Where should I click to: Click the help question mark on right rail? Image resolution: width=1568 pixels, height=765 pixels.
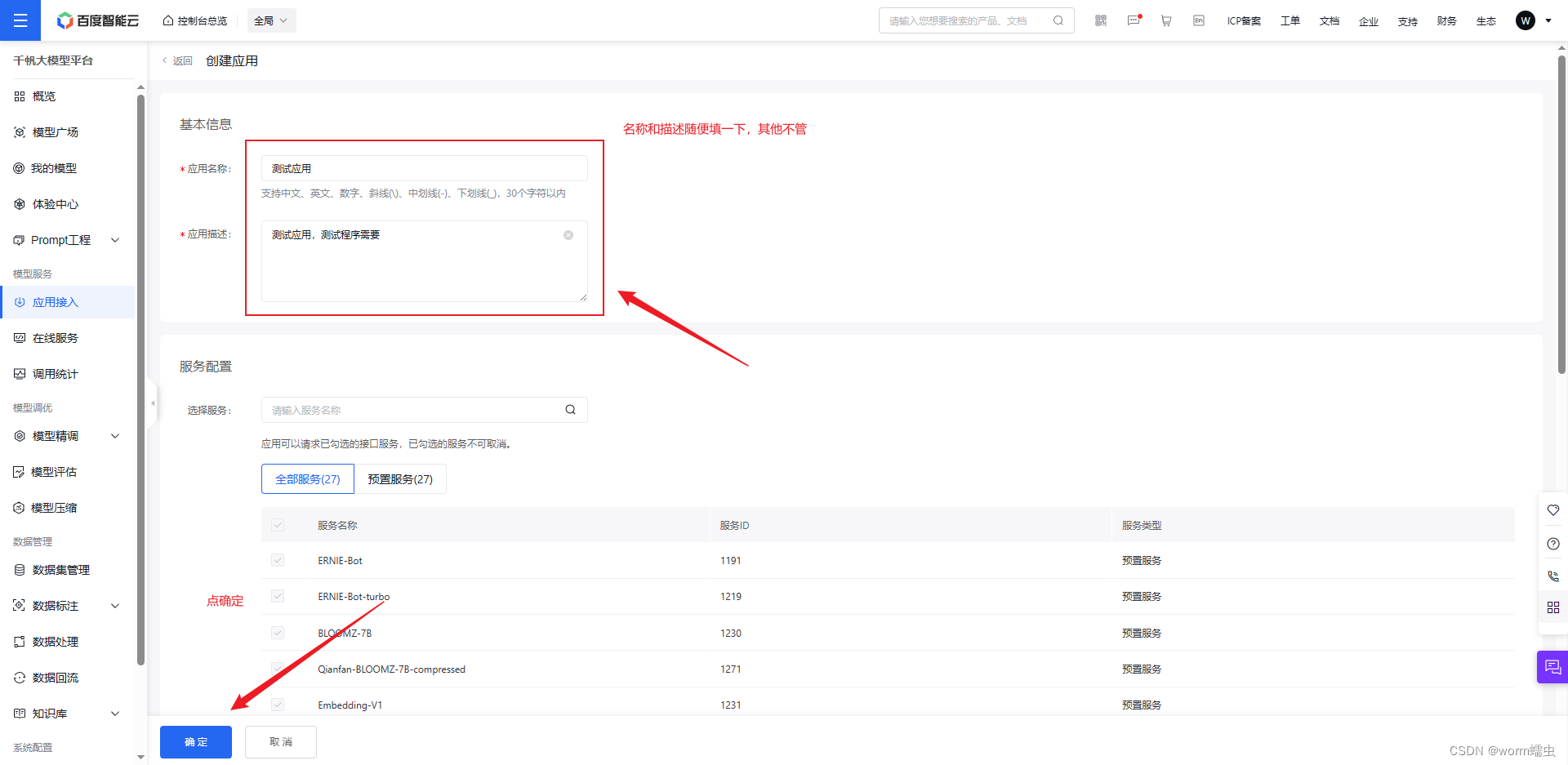[1553, 544]
